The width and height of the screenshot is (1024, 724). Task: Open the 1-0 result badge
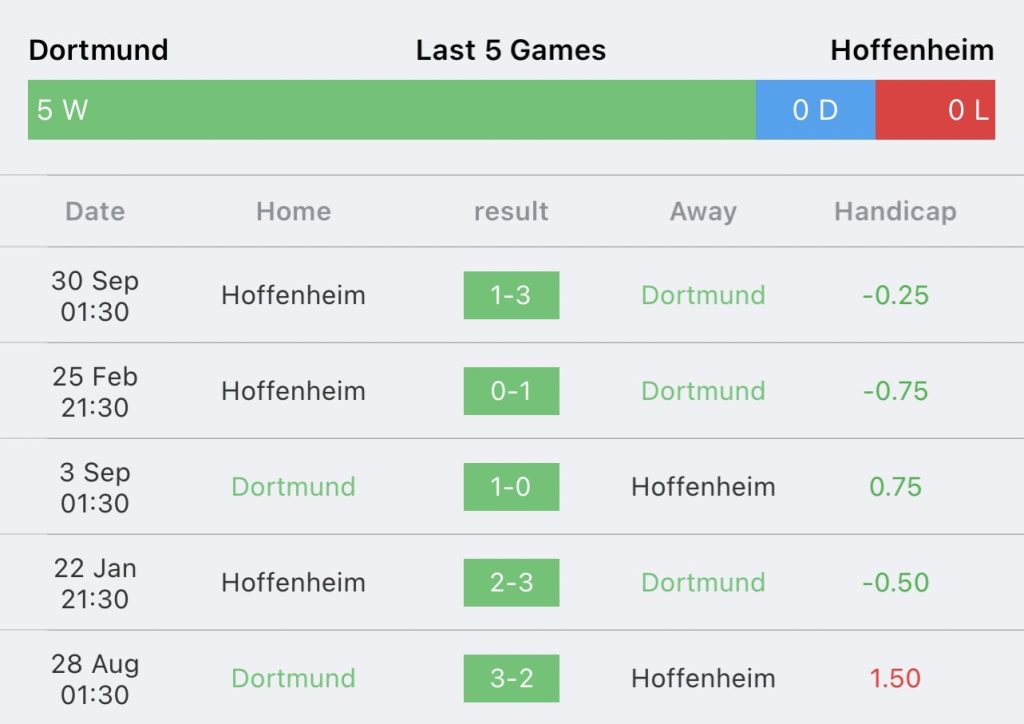point(511,487)
